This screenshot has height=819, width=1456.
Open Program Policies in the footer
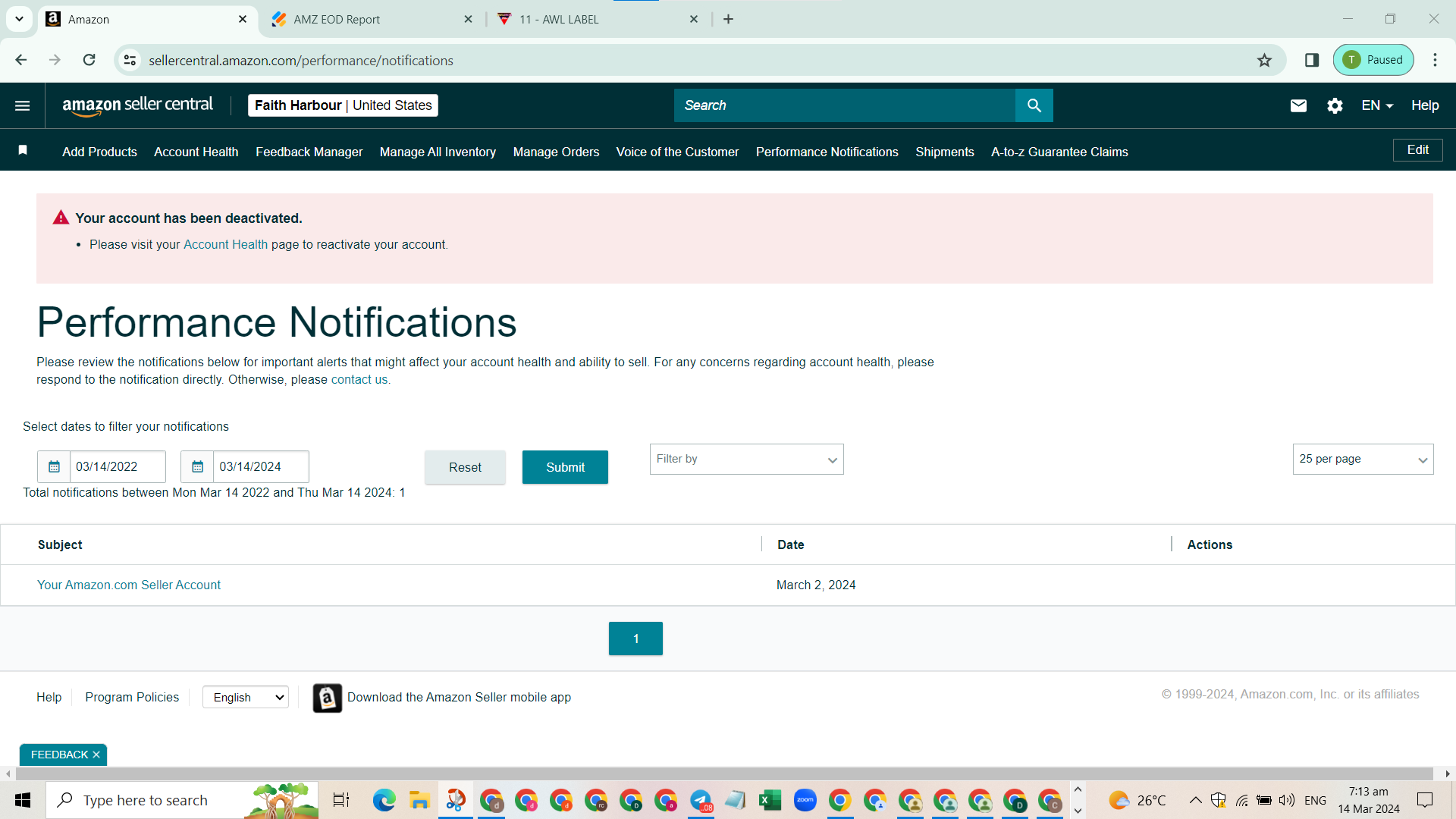(x=132, y=697)
